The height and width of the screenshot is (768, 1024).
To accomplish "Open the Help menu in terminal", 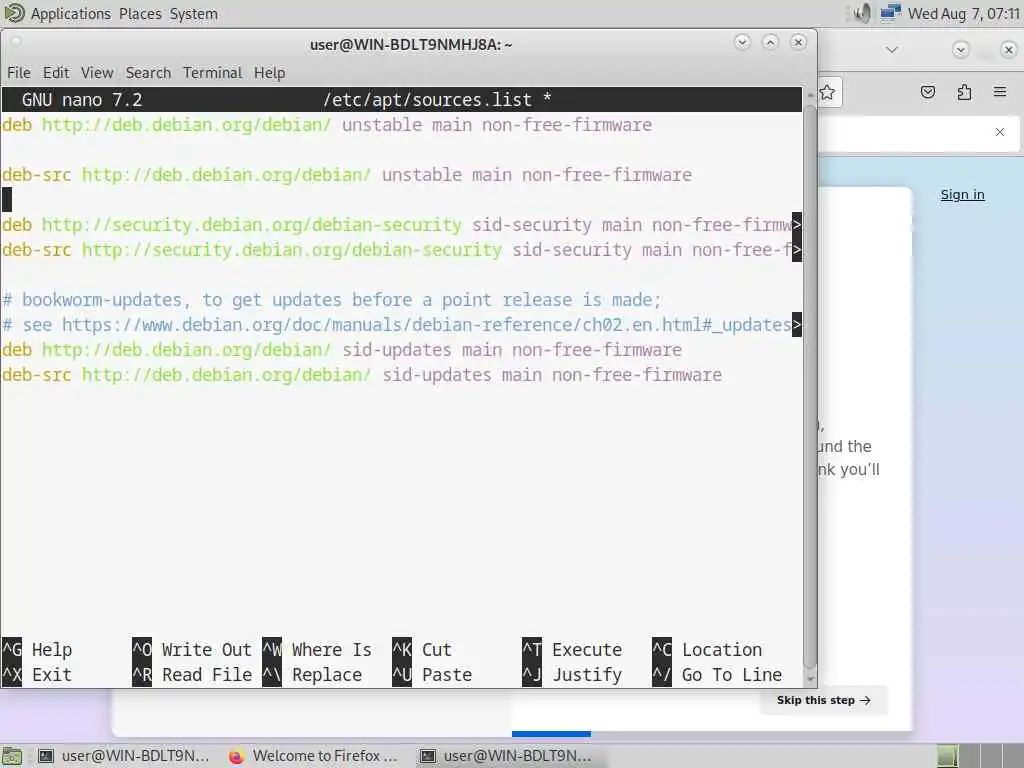I will (x=269, y=72).
